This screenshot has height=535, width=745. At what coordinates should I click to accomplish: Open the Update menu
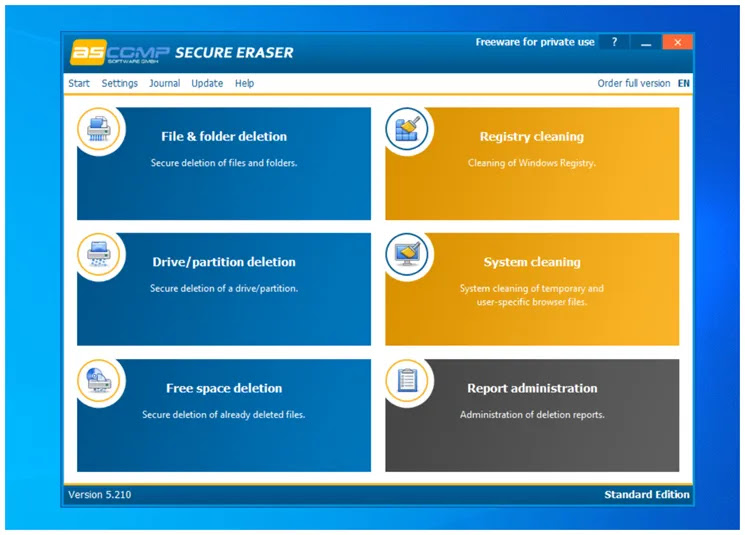207,83
